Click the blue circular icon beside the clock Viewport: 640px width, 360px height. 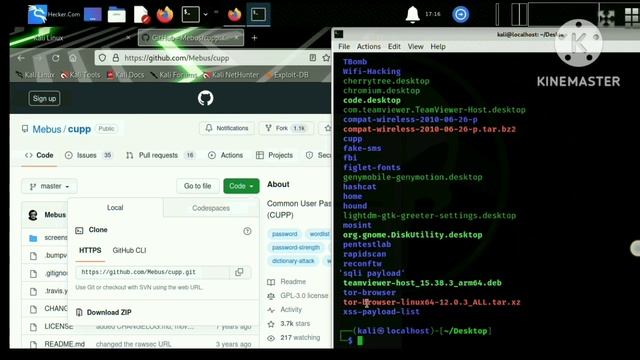(x=460, y=15)
